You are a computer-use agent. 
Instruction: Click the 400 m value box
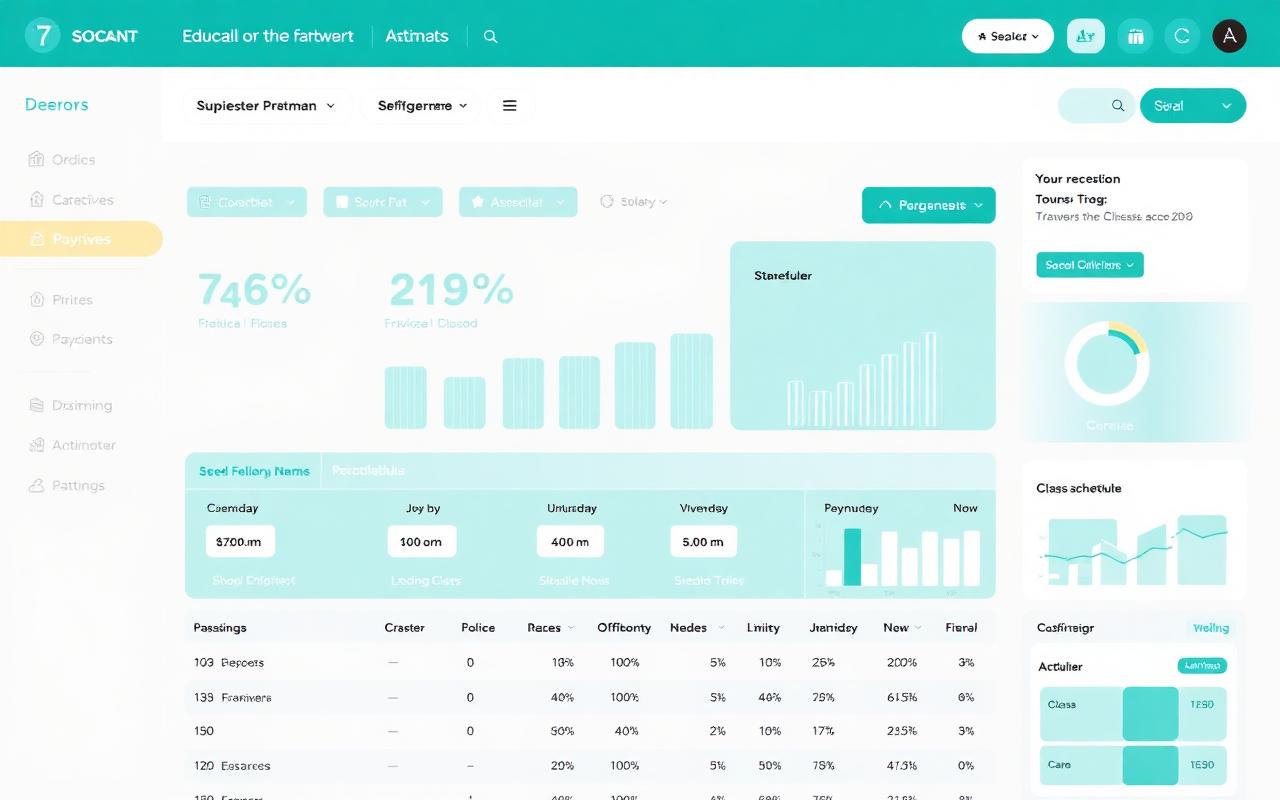pos(570,541)
